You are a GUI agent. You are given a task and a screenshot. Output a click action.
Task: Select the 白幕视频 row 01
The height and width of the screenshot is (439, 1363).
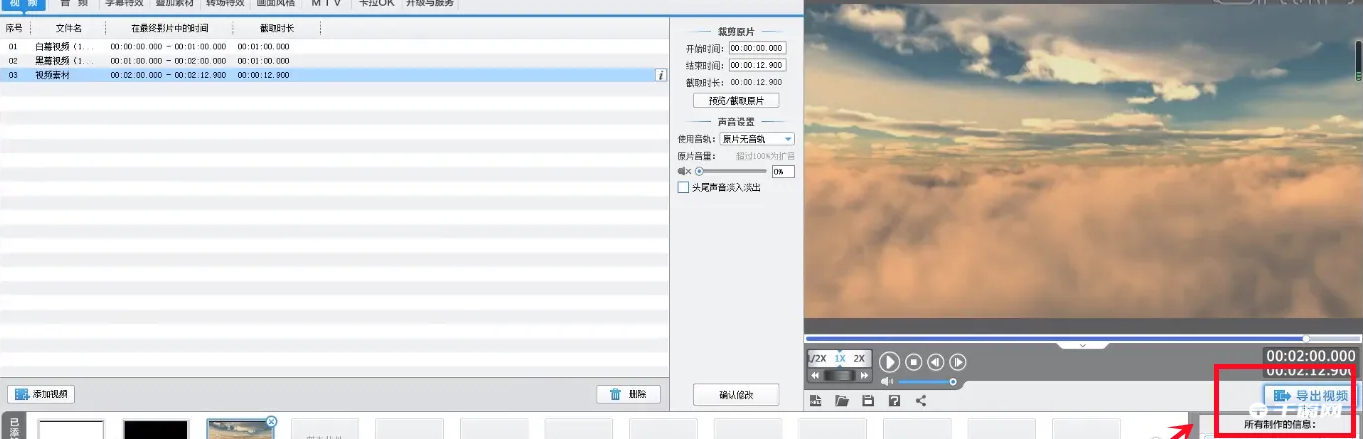pyautogui.click(x=334, y=47)
